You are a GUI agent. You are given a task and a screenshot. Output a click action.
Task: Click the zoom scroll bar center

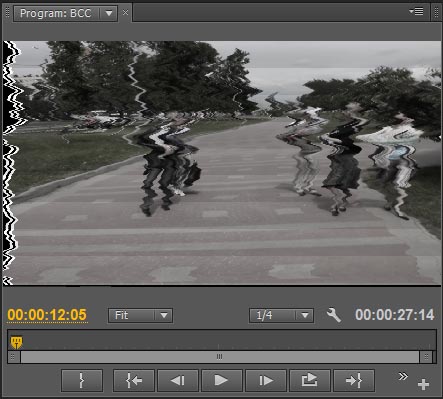click(x=219, y=357)
